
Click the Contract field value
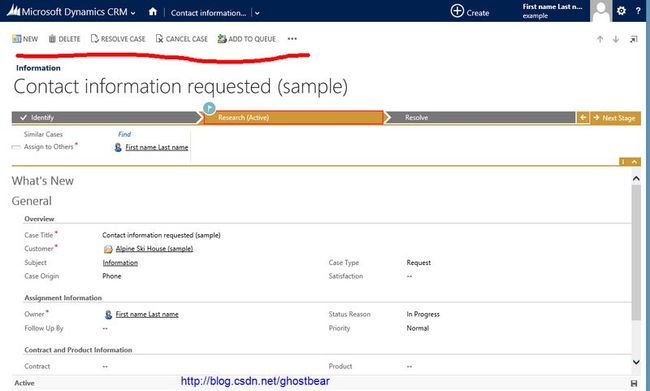(x=105, y=367)
